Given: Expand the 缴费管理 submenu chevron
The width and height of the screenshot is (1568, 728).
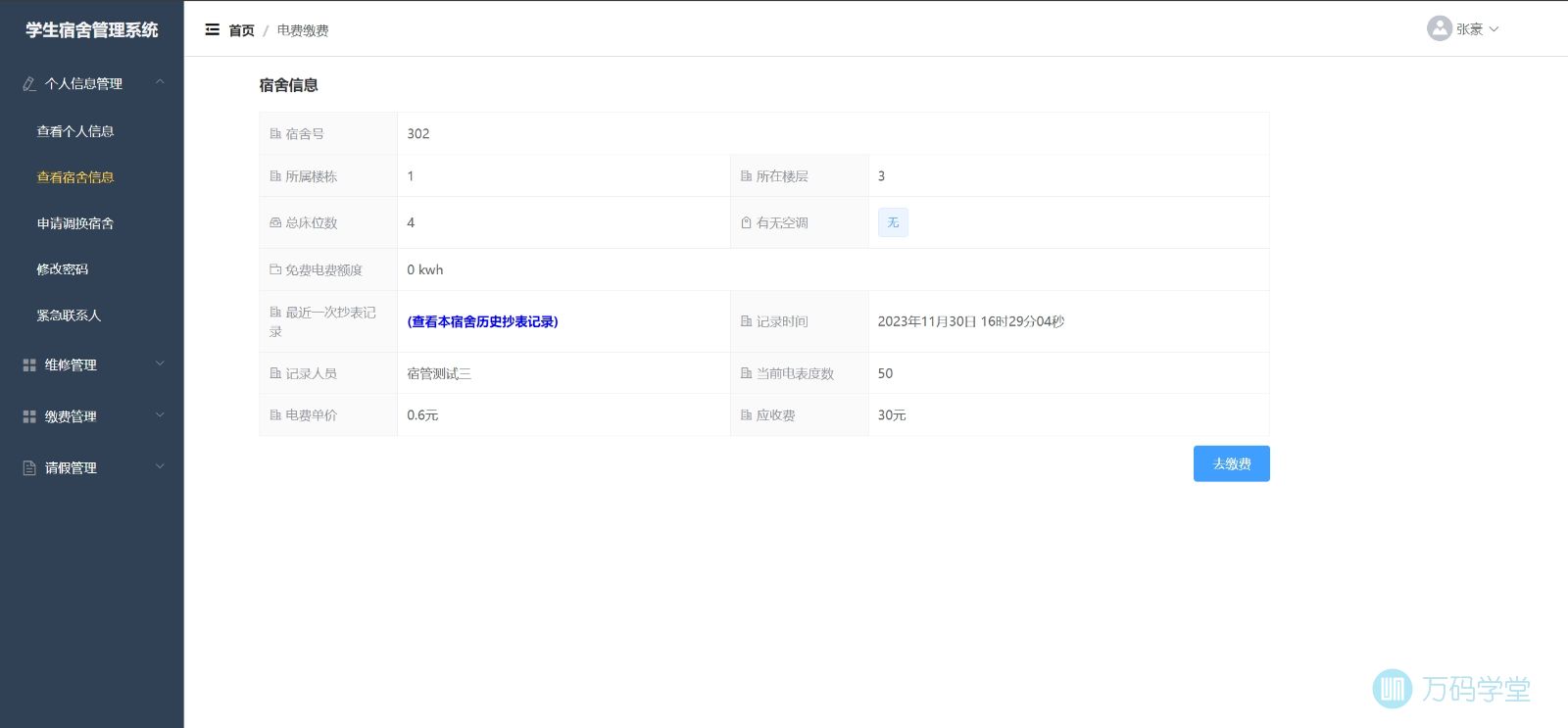Looking at the screenshot, I should (x=160, y=415).
